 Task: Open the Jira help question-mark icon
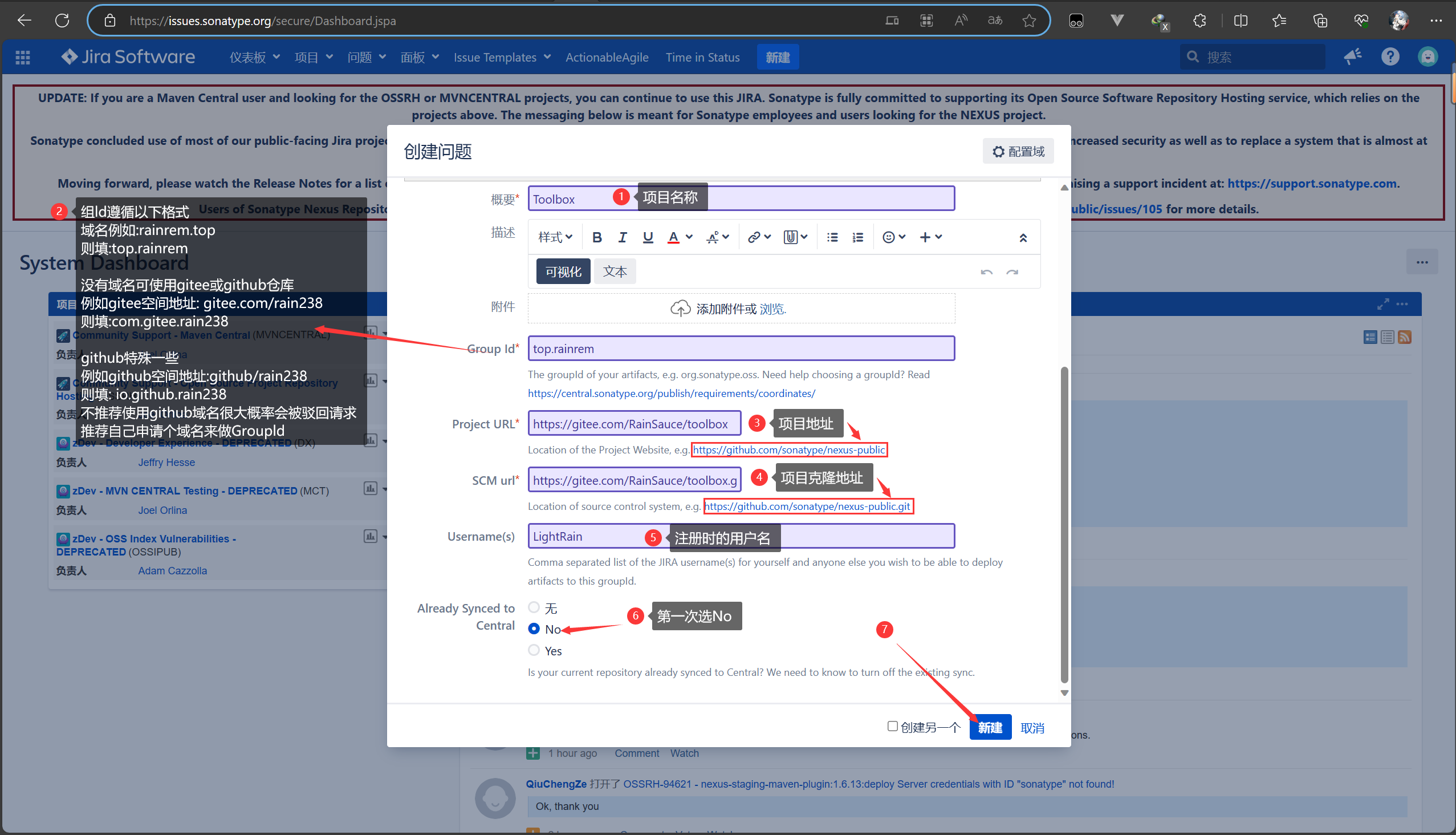tap(1390, 57)
